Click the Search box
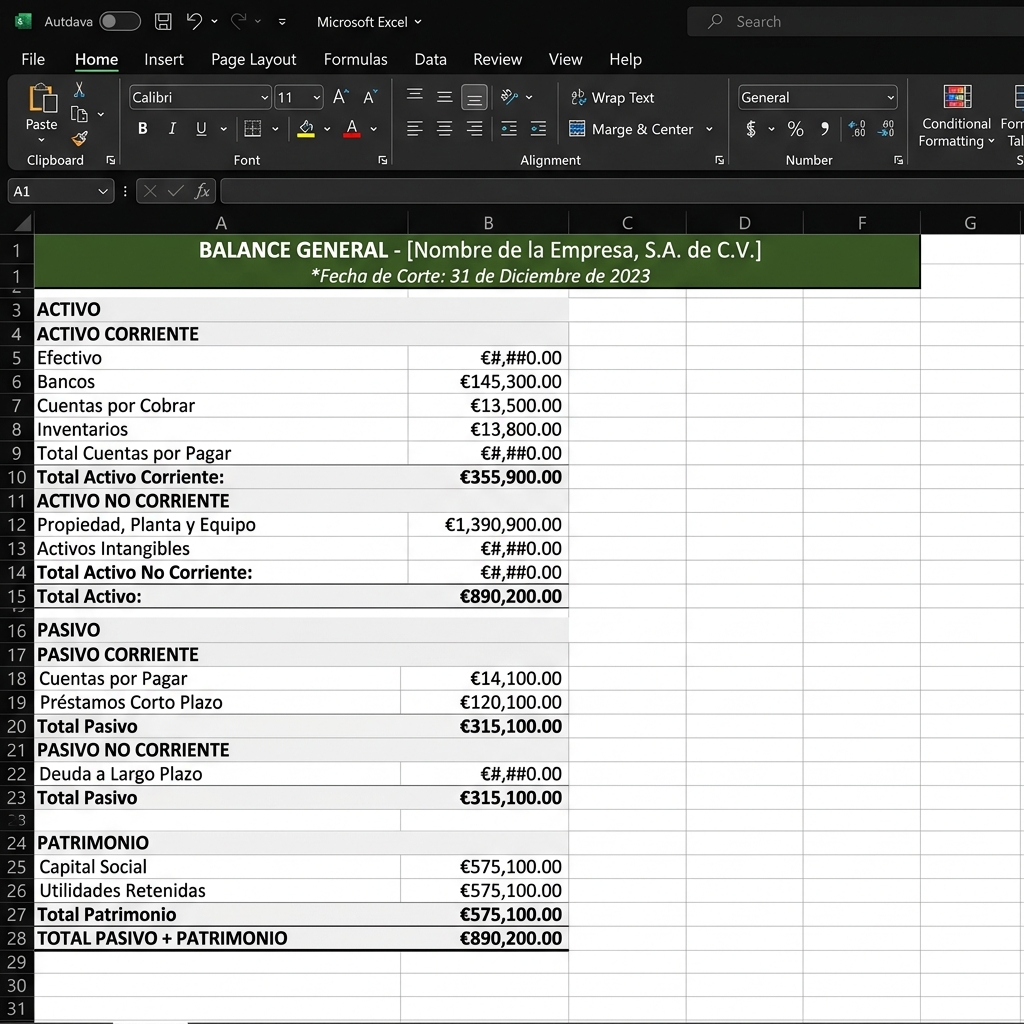1024x1024 pixels. 856,22
